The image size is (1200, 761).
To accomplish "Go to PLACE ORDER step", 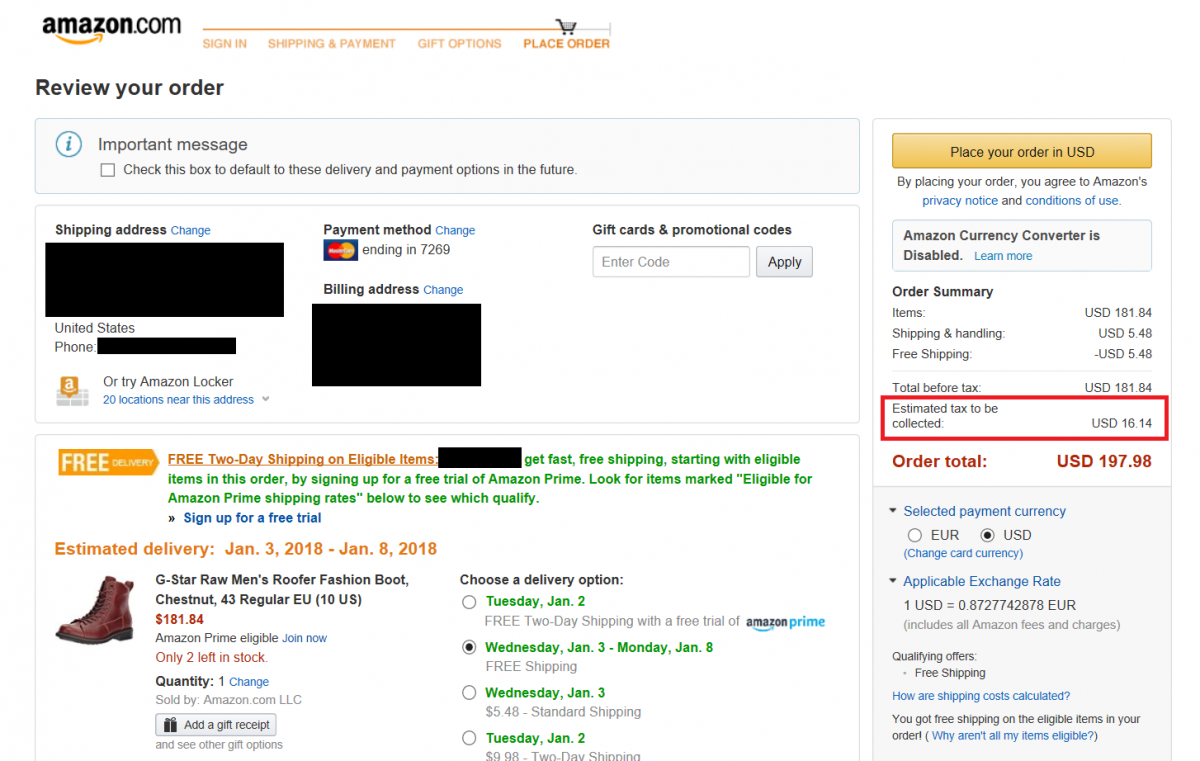I will tap(567, 44).
